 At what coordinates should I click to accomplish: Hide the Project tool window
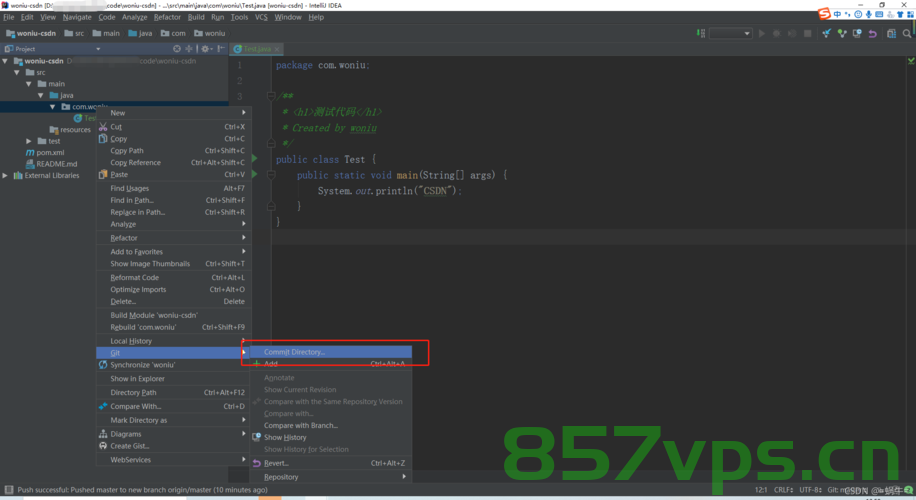pyautogui.click(x=221, y=48)
